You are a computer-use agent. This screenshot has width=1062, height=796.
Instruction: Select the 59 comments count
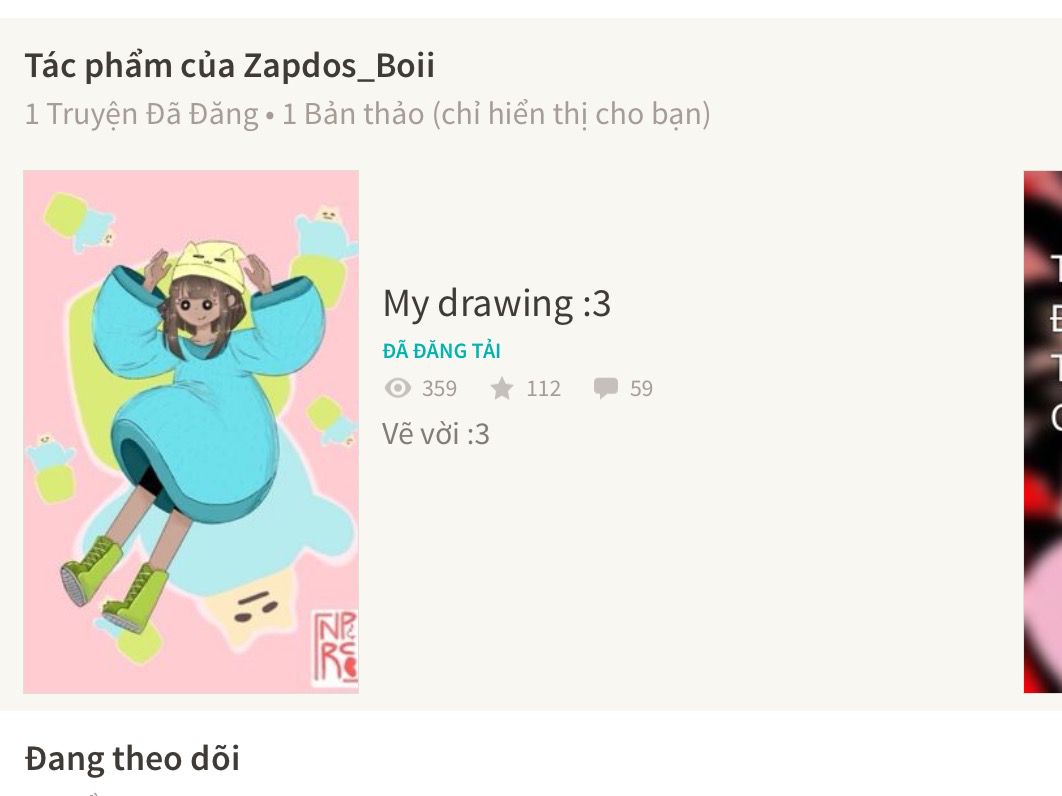[641, 388]
